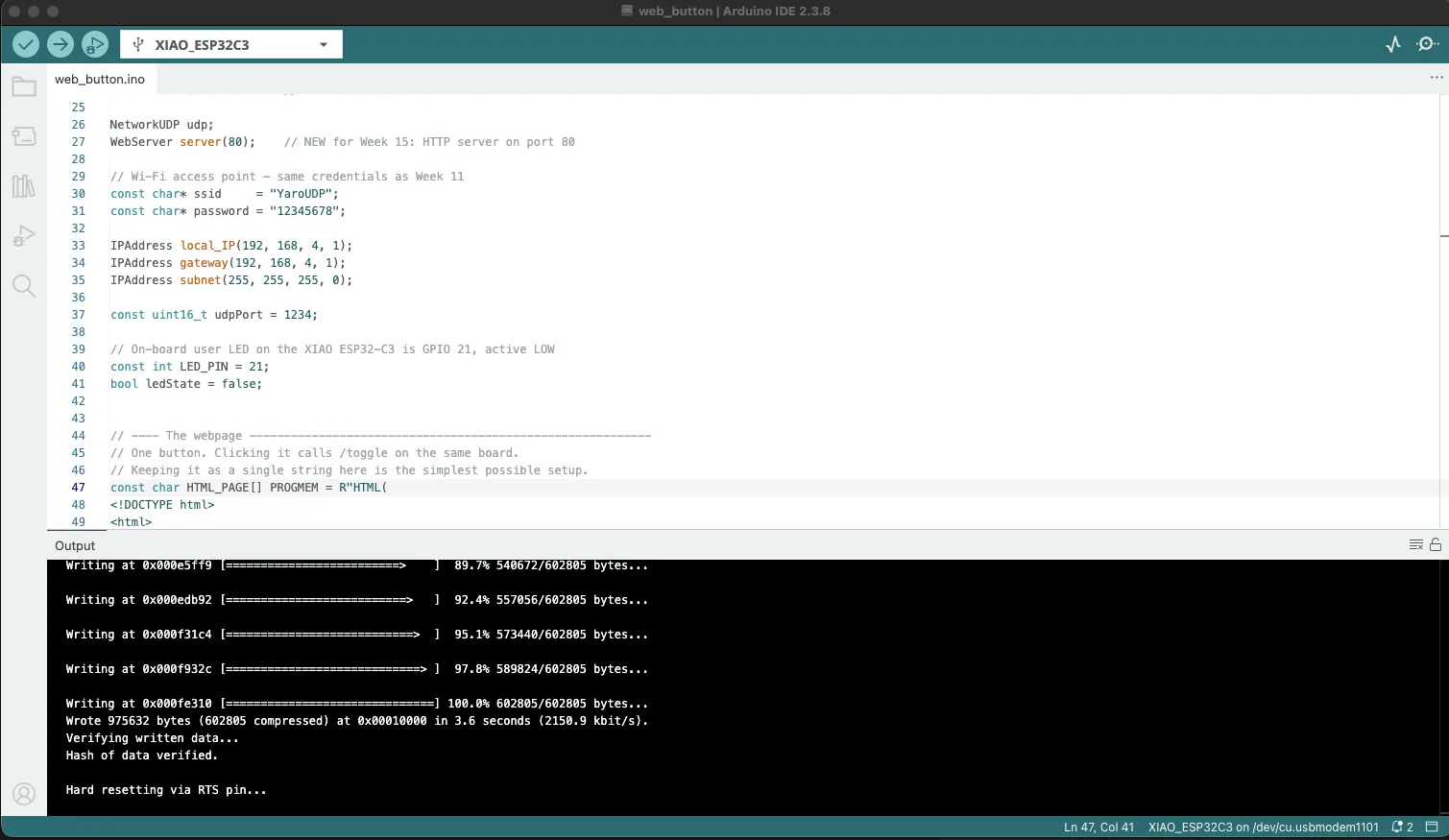The height and width of the screenshot is (840, 1449).
Task: Click the 'The webpage' comment line
Action: click(380, 436)
